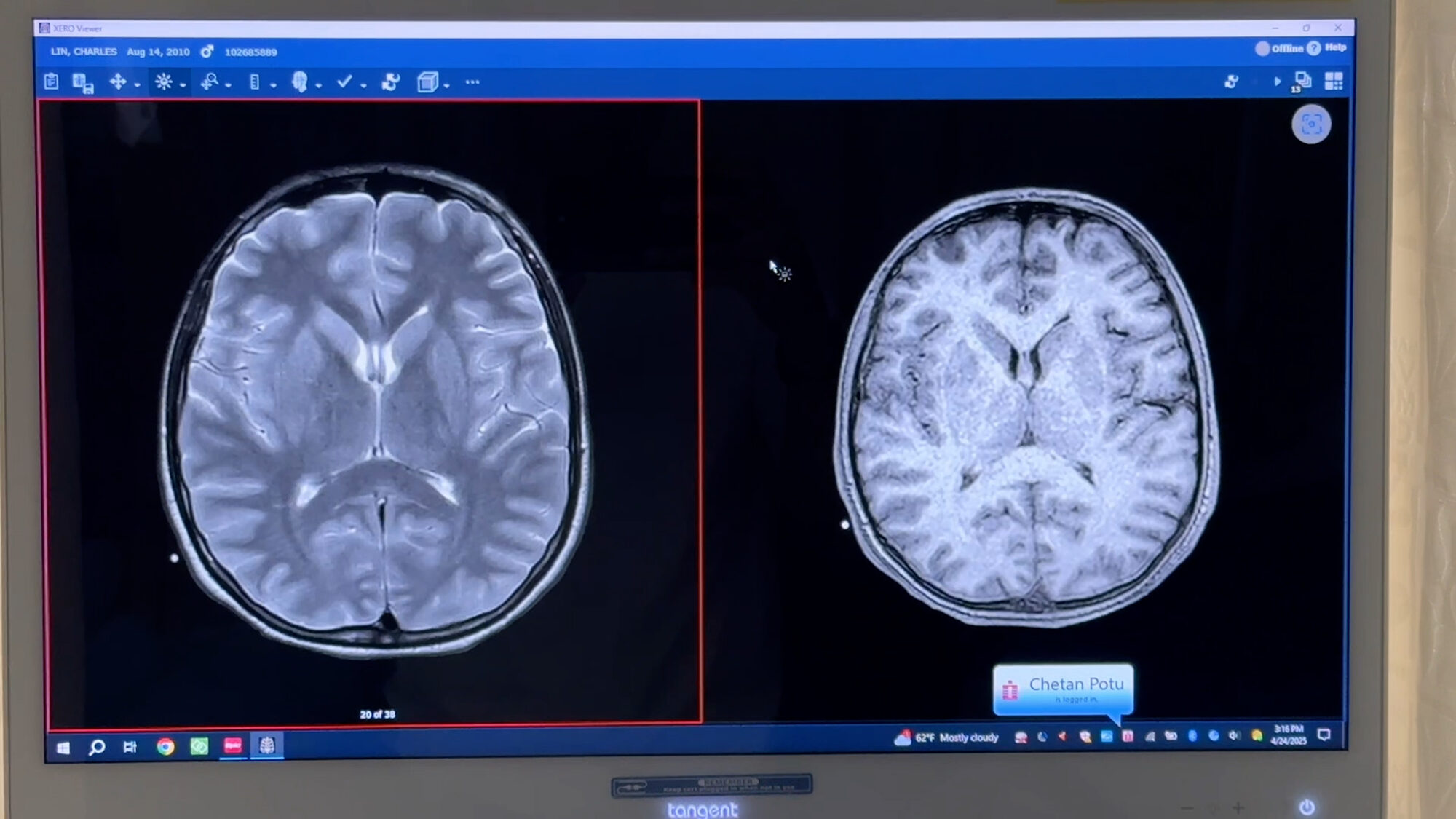The width and height of the screenshot is (1456, 819).
Task: Open the more options ellipsis menu
Action: click(x=472, y=82)
